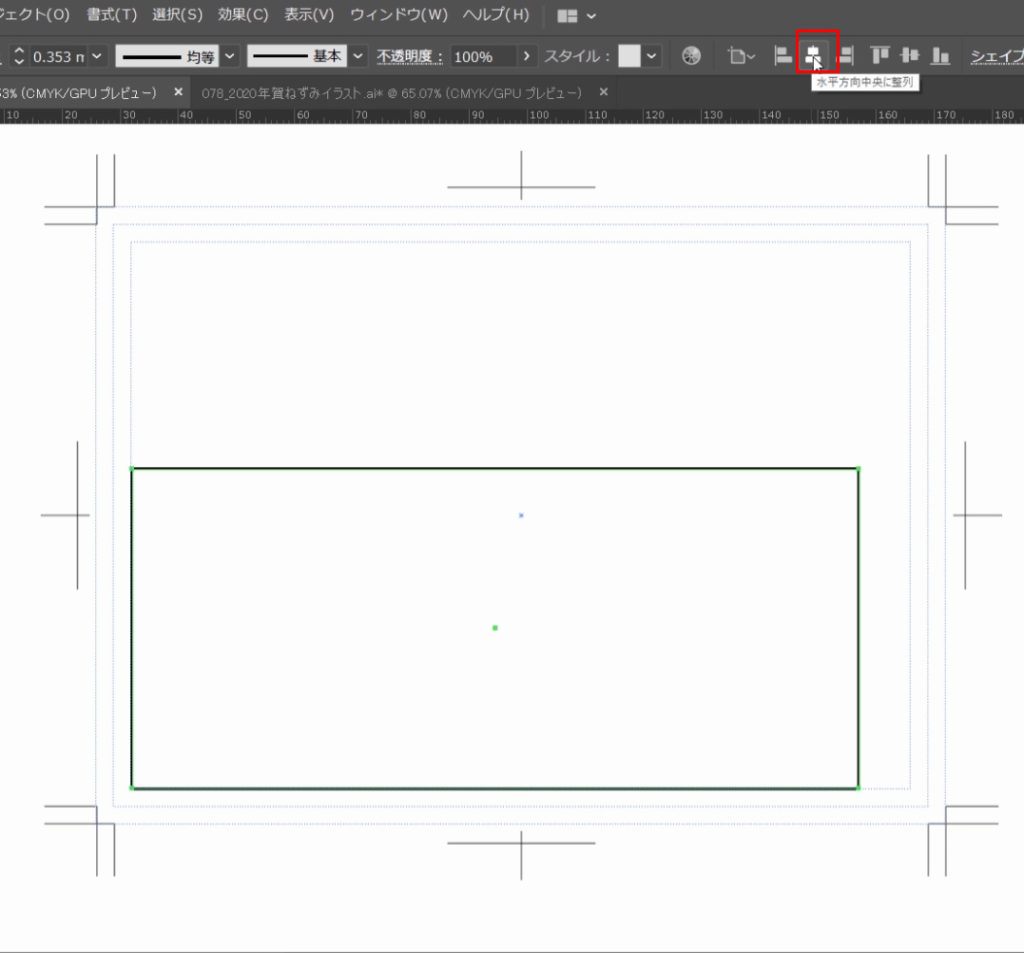Click the graphic style swatch
This screenshot has width=1024, height=953.
click(x=630, y=56)
